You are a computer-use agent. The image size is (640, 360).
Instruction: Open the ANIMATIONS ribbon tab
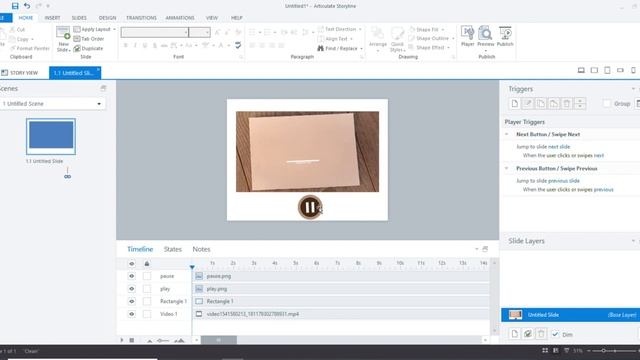pyautogui.click(x=180, y=18)
